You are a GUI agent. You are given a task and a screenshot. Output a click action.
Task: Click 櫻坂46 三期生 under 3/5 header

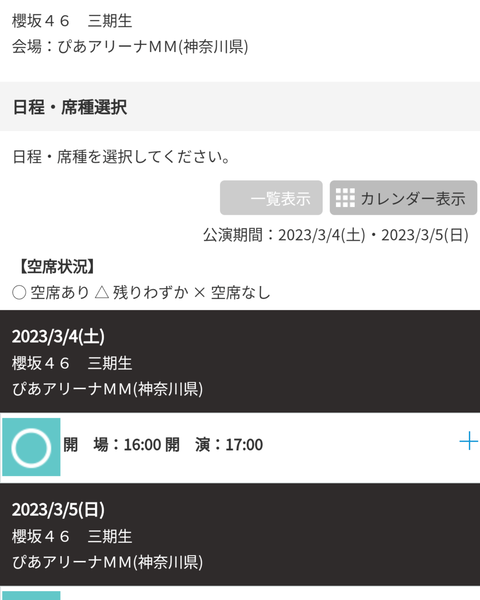click(72, 536)
